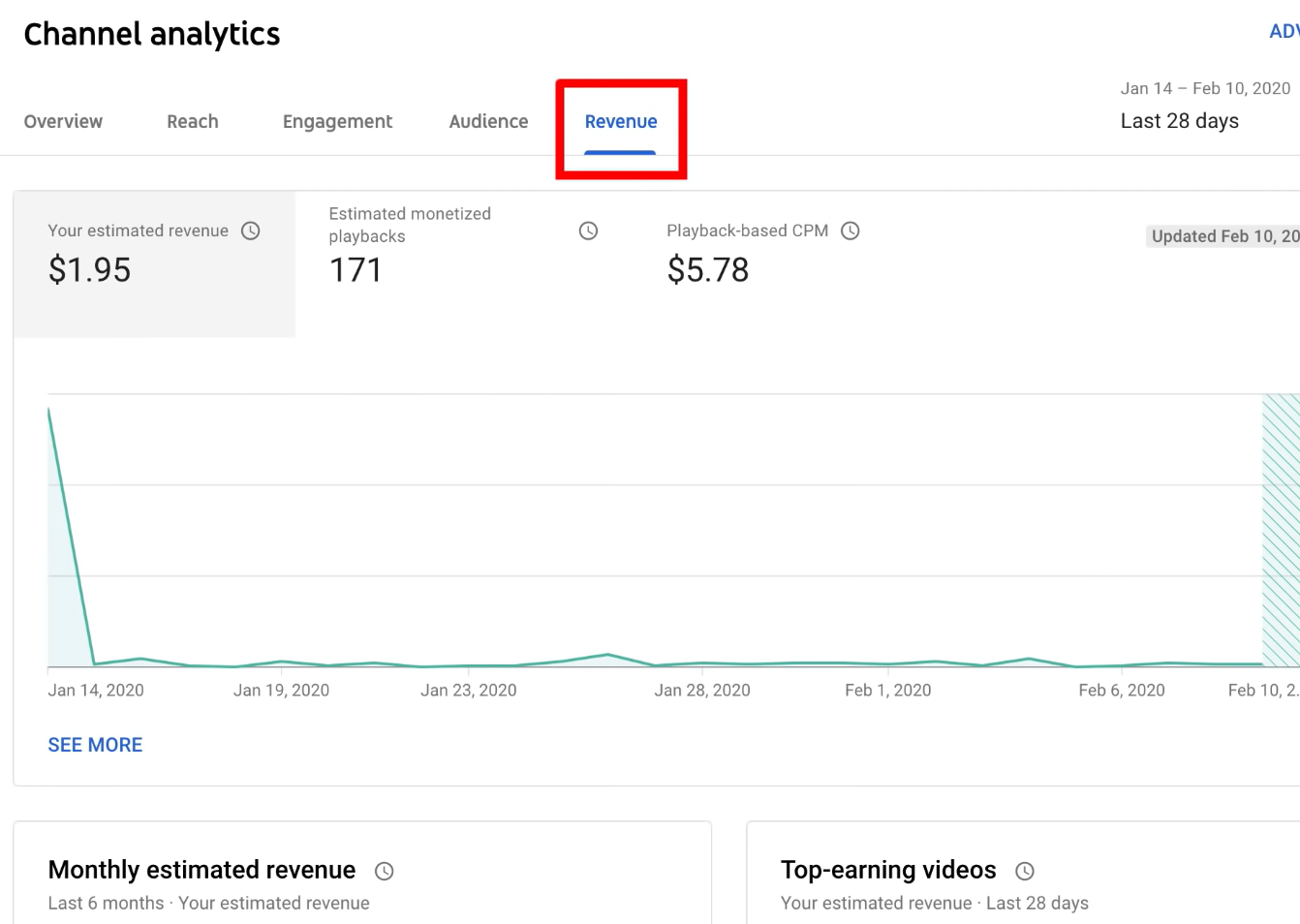Open the Audience analytics tab

[488, 121]
